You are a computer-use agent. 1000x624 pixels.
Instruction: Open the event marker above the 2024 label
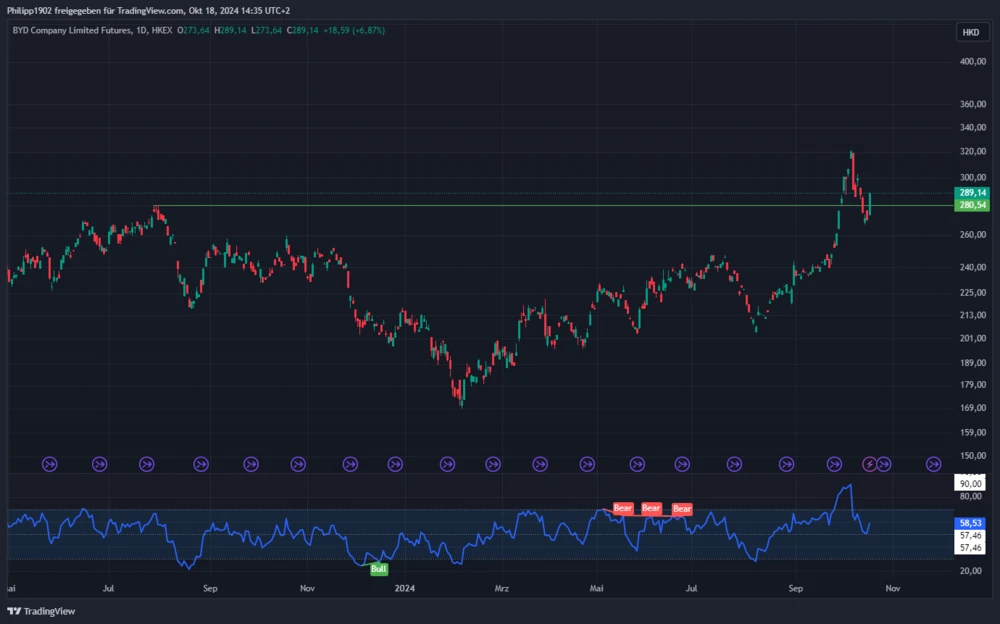tap(394, 464)
